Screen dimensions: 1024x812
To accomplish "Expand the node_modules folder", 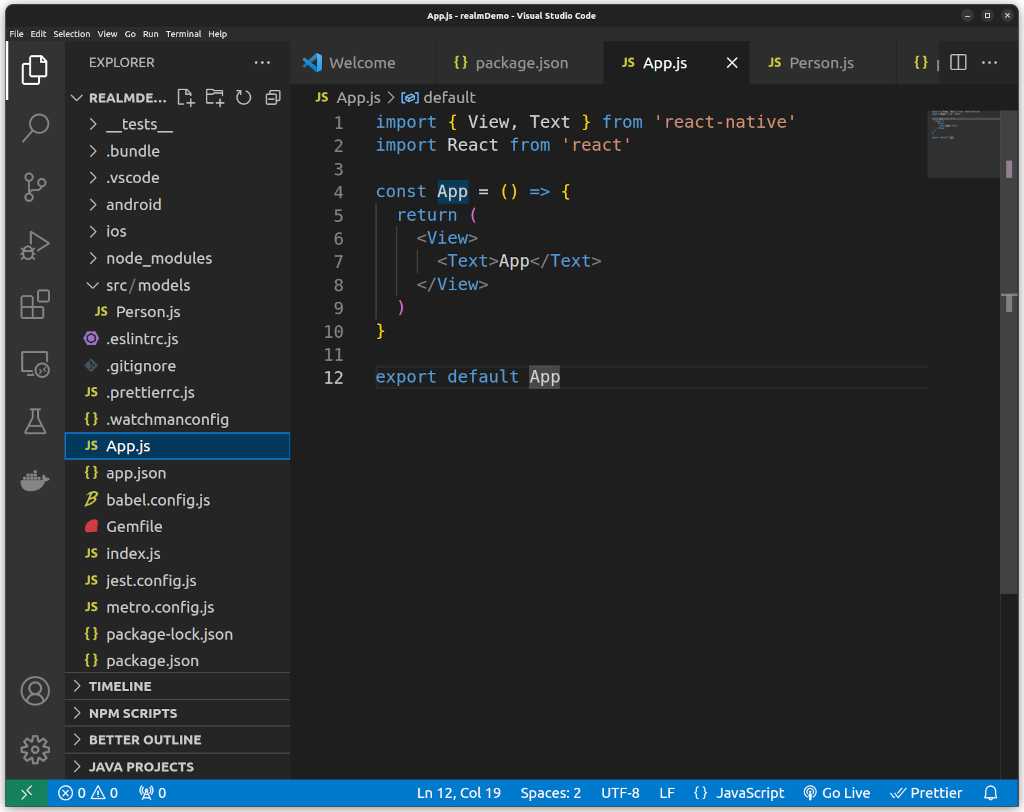I will (x=178, y=258).
